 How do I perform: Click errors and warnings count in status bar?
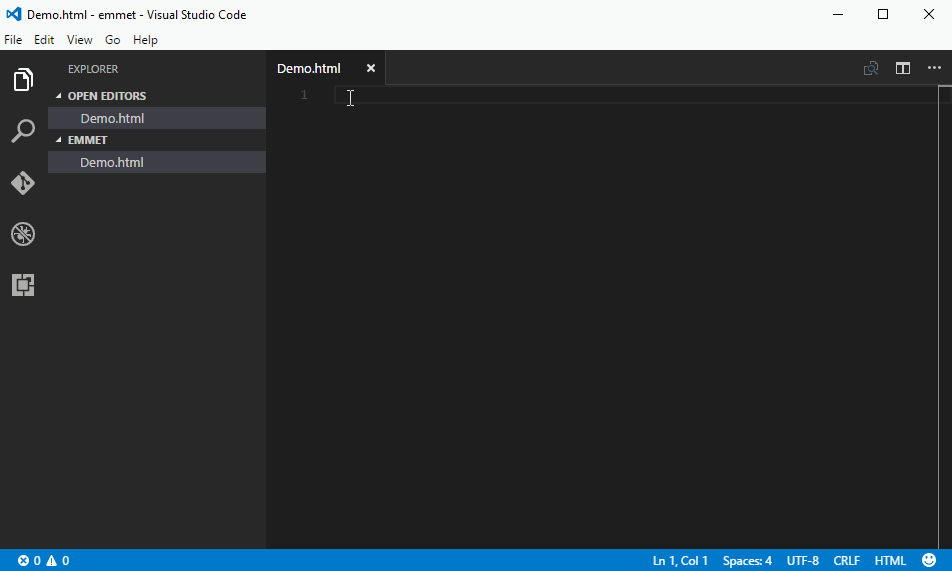tap(43, 561)
